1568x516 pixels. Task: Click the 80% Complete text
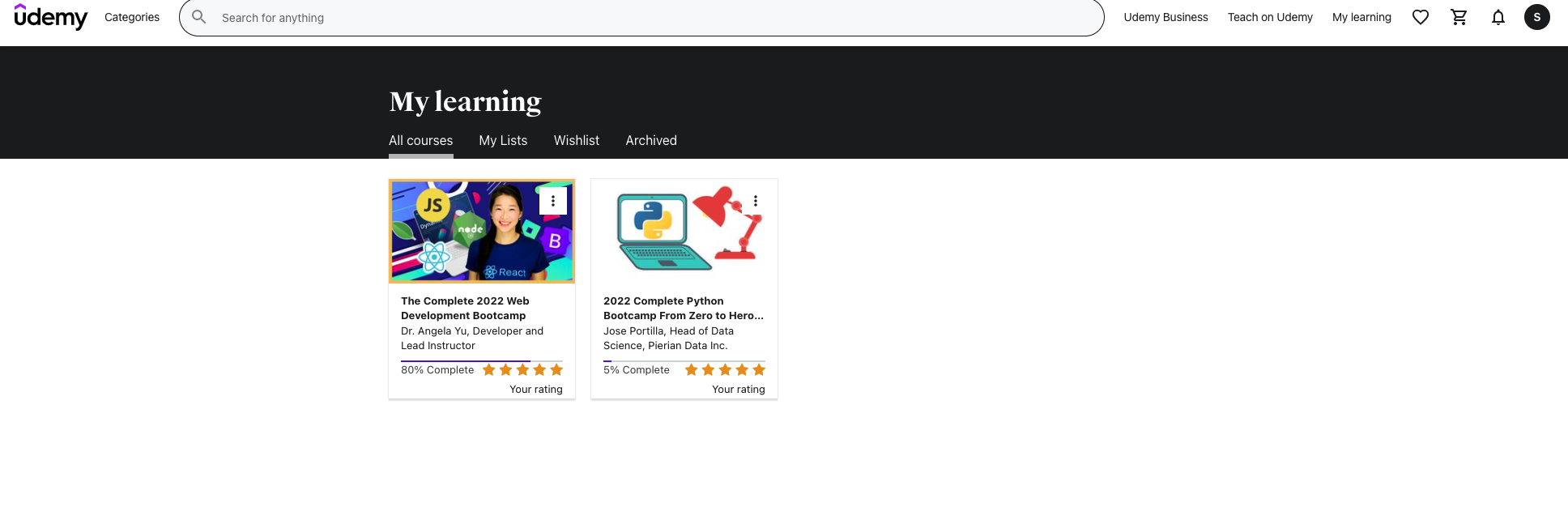point(437,370)
